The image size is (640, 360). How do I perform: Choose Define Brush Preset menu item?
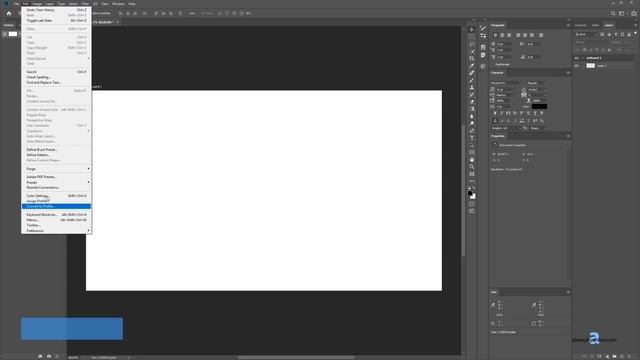pyautogui.click(x=56, y=150)
